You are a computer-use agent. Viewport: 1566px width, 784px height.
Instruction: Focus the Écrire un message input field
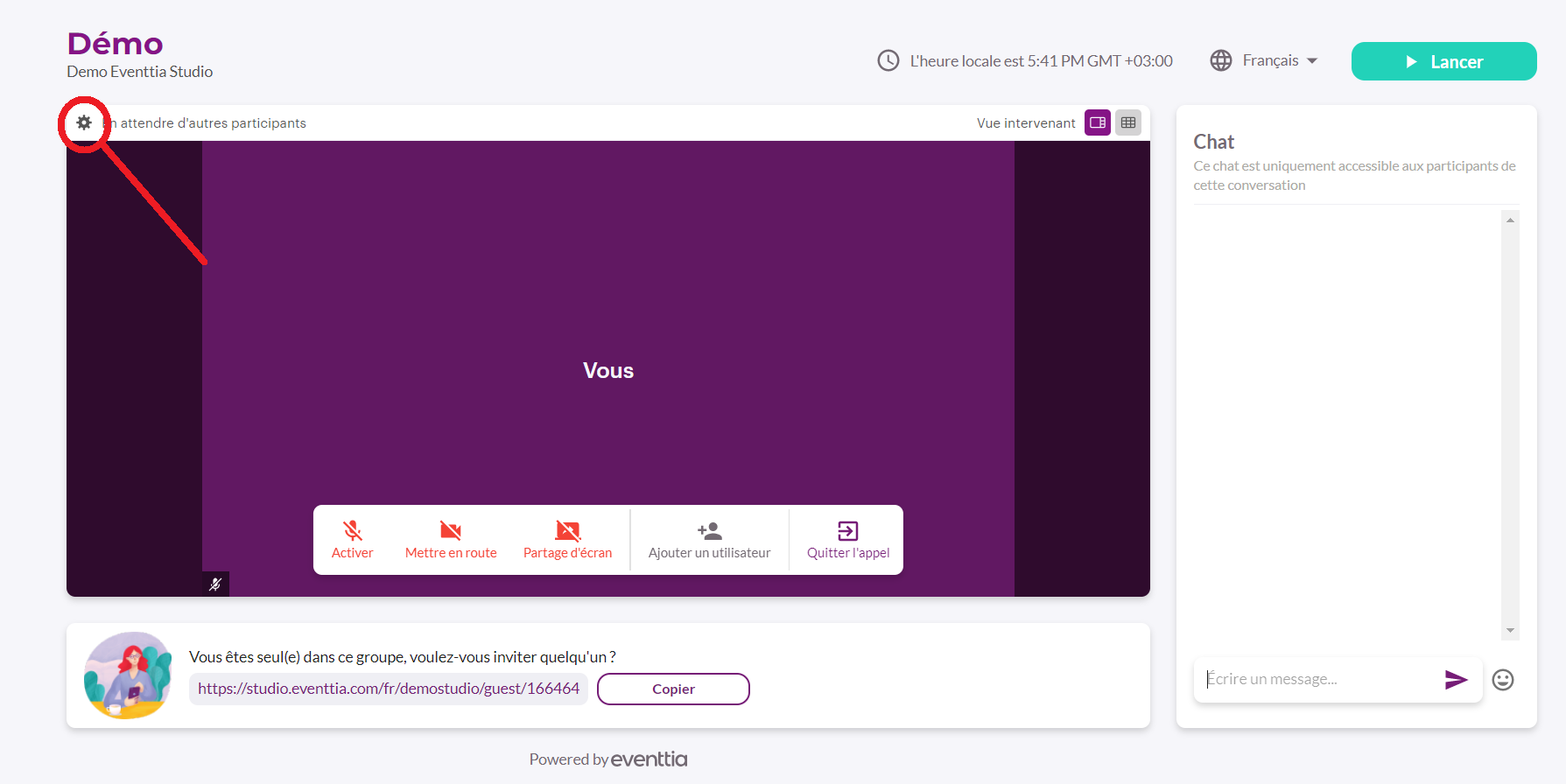pyautogui.click(x=1317, y=680)
